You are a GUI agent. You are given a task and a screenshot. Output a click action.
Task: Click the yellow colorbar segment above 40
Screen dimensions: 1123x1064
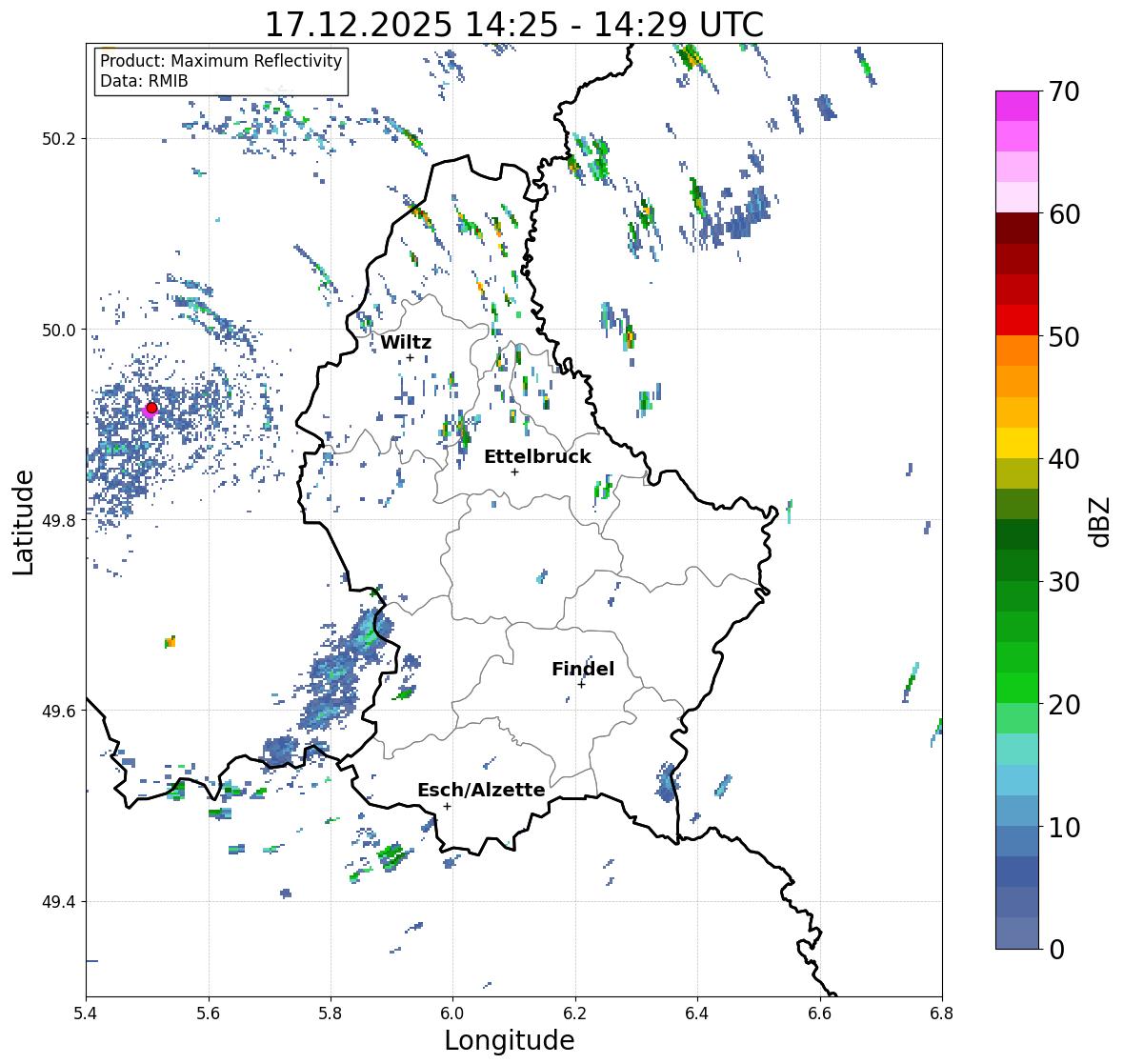(1017, 443)
